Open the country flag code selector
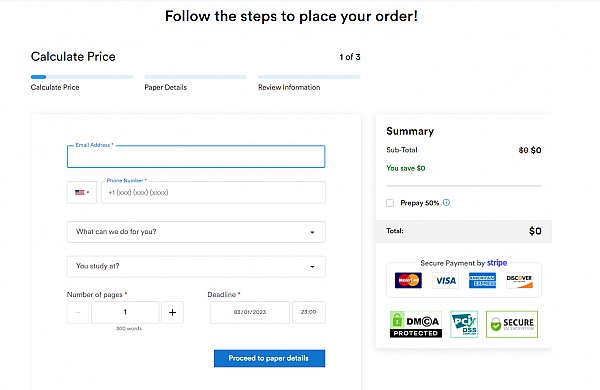The width and height of the screenshot is (600, 390). click(x=82, y=193)
